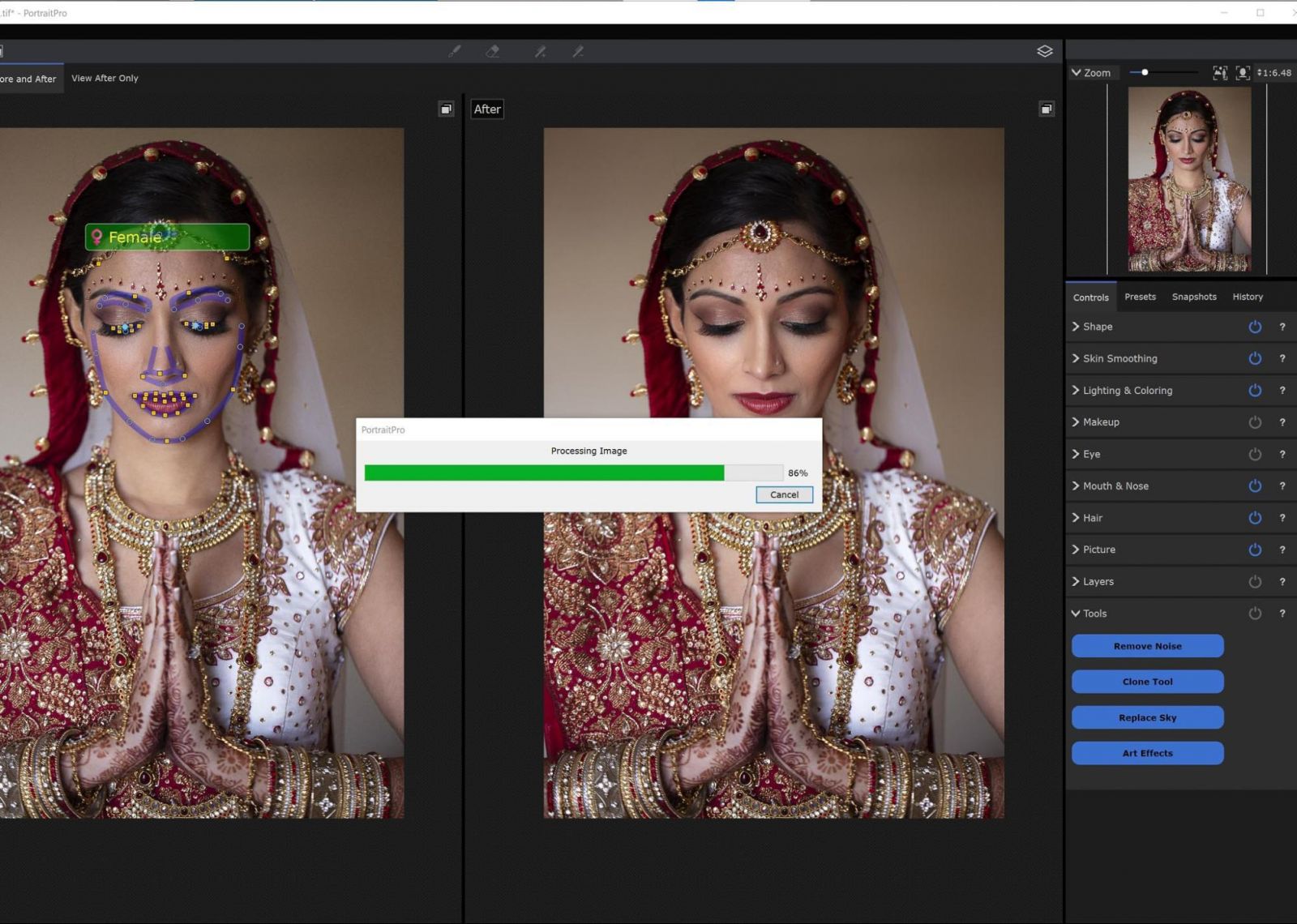Click the fit-image icon beside the zoom slider

coord(1219,72)
